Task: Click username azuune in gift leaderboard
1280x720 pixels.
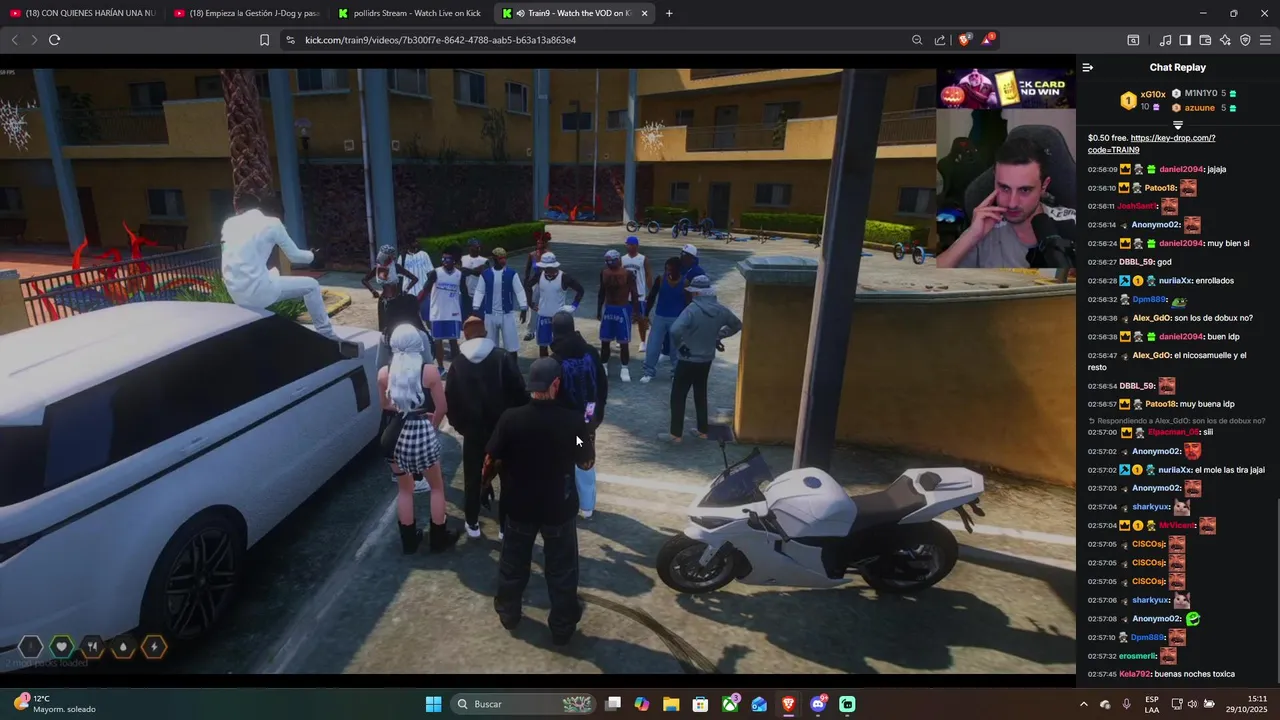Action: point(1200,108)
